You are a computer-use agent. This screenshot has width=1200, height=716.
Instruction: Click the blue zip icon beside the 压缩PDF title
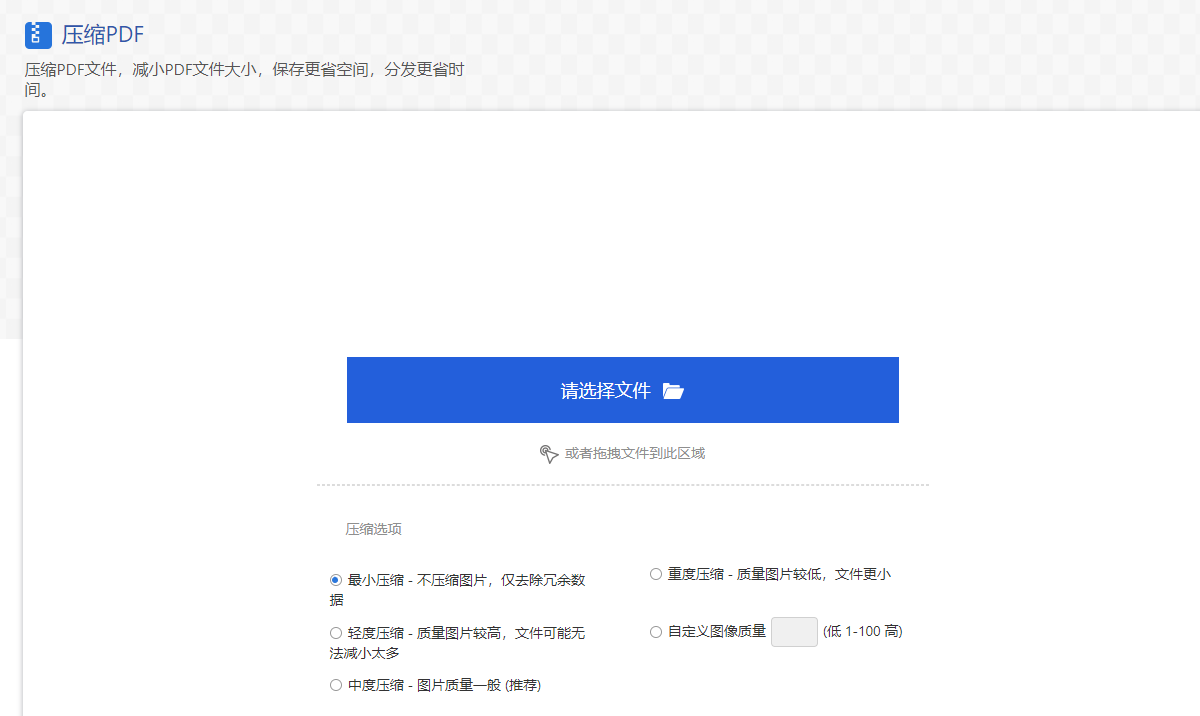tap(37, 34)
